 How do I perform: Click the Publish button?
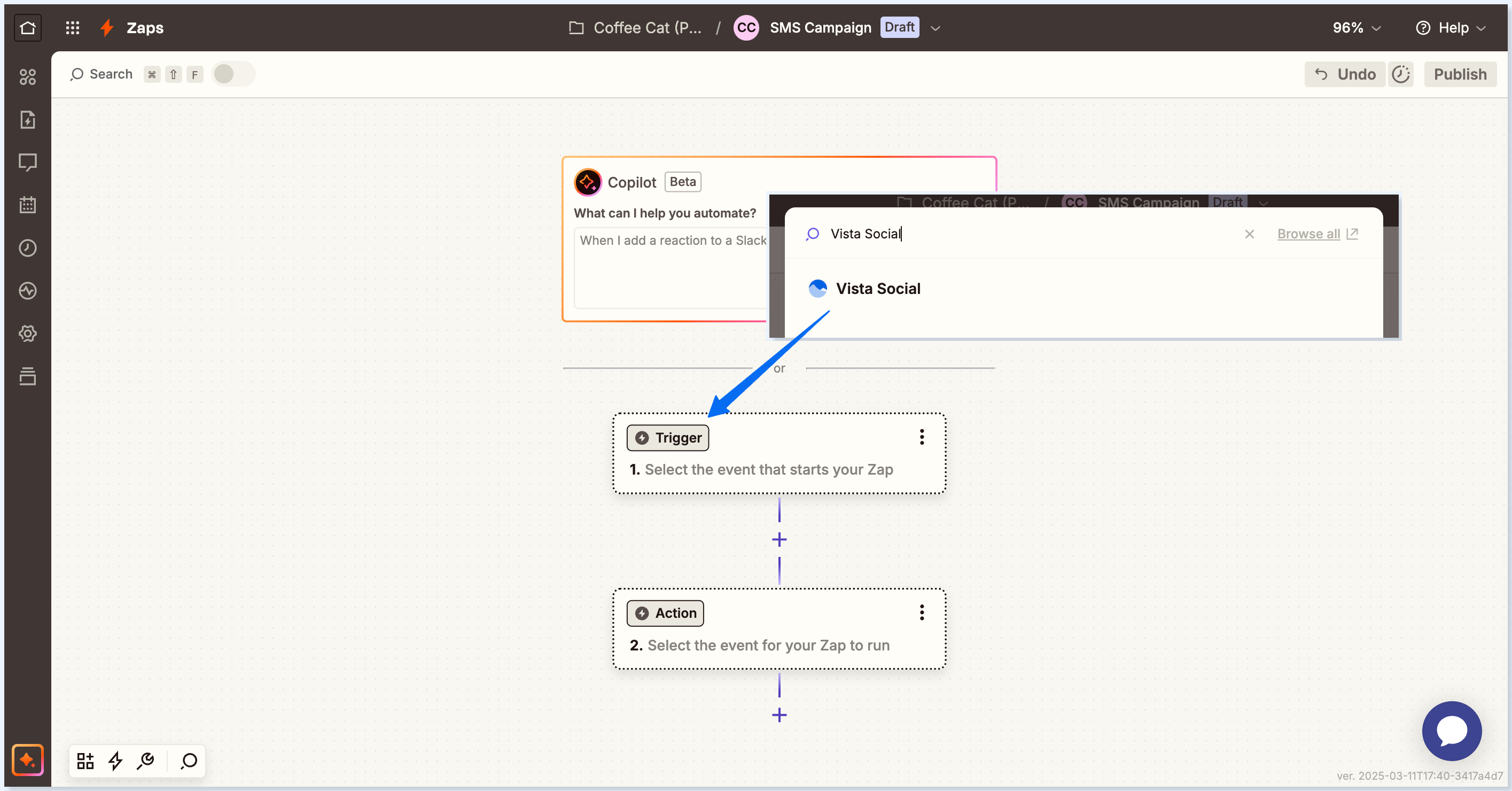1460,74
